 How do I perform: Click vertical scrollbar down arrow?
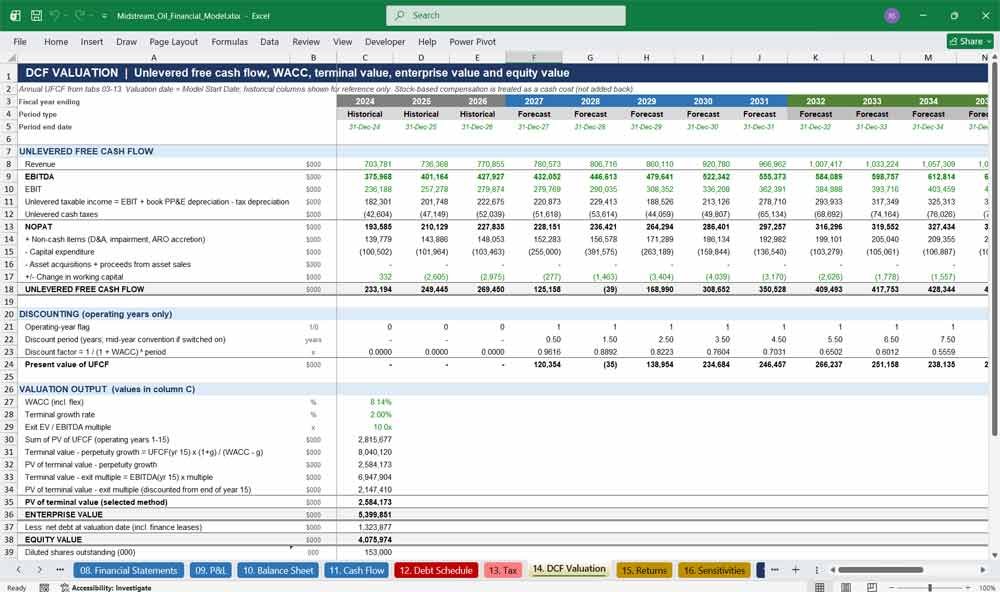point(995,556)
